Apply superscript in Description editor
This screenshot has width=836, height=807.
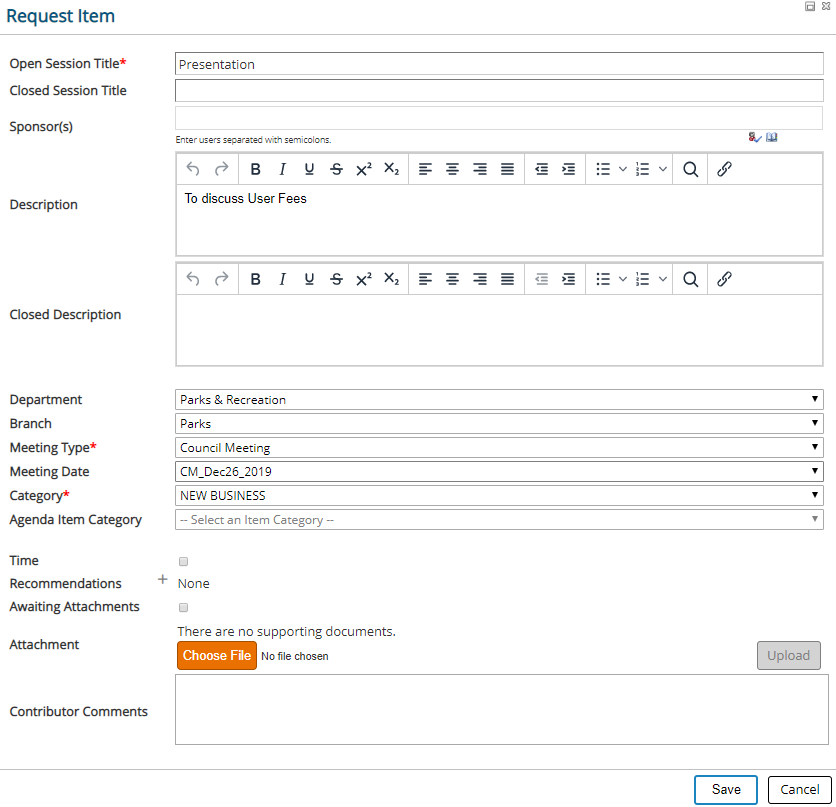(x=364, y=170)
